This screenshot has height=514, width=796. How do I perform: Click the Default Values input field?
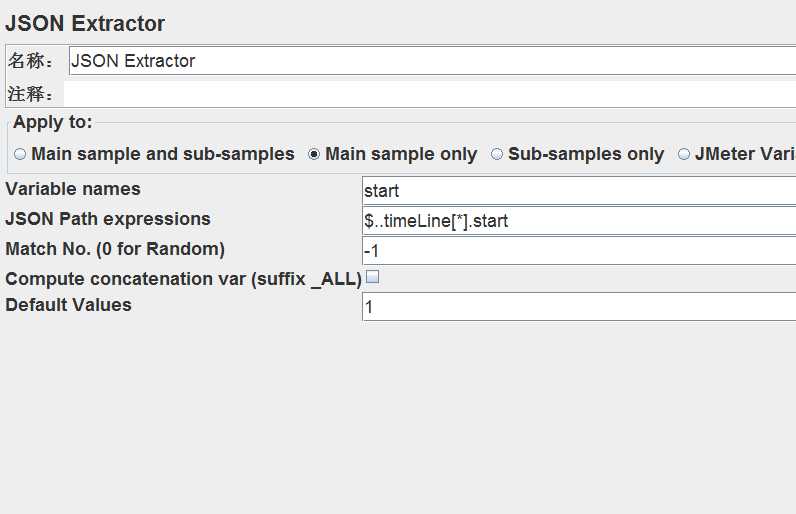[579, 306]
